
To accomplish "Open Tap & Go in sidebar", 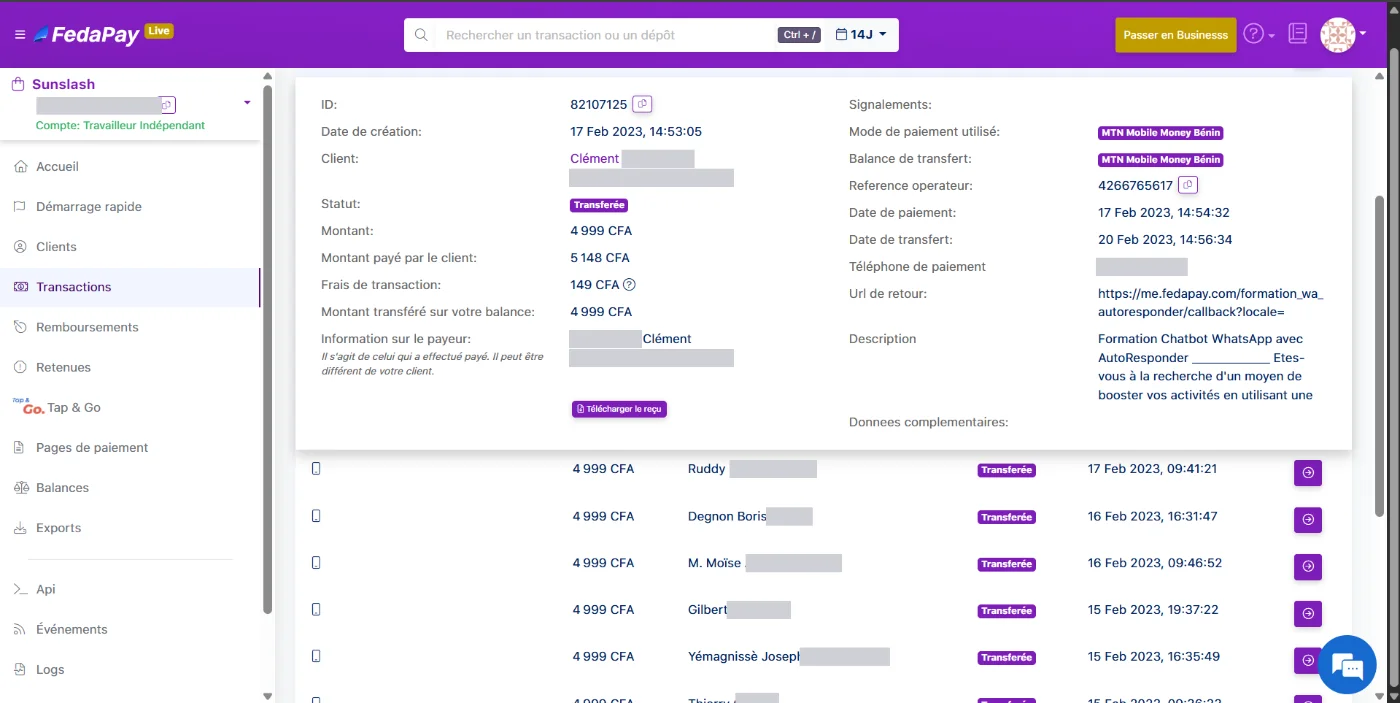I will pos(74,407).
